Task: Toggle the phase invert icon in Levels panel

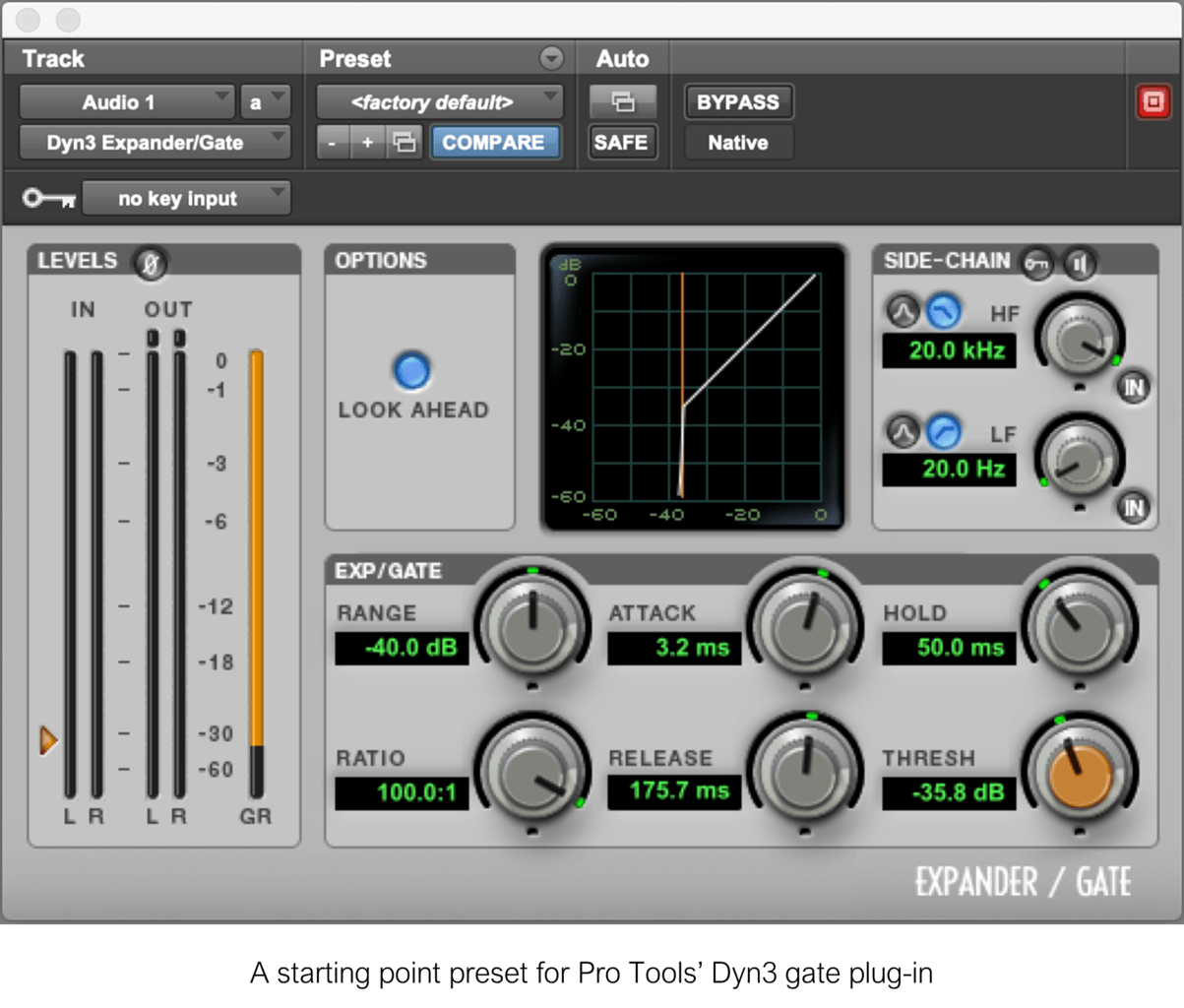Action: (x=151, y=263)
